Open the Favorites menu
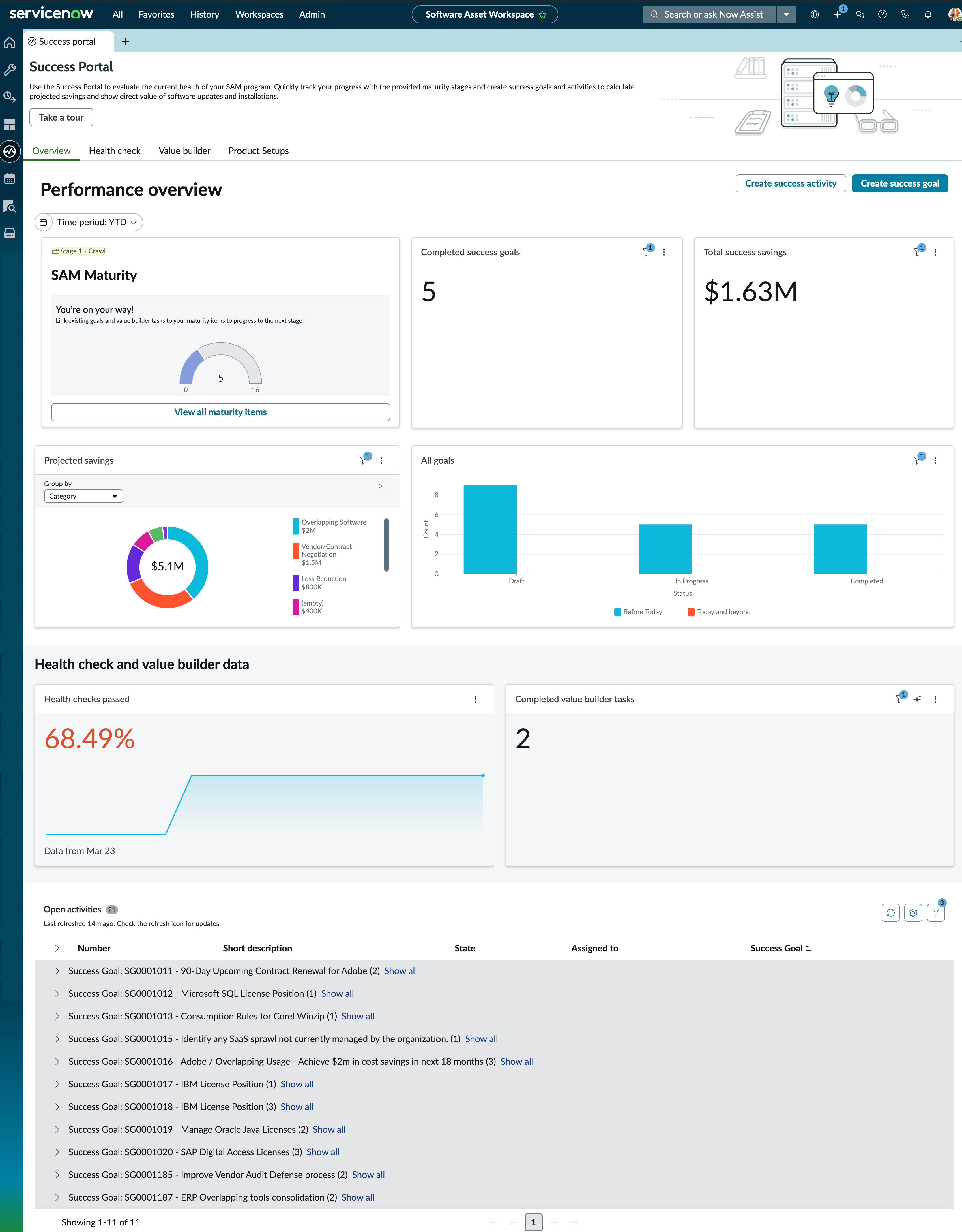Image resolution: width=962 pixels, height=1232 pixels. coord(156,15)
